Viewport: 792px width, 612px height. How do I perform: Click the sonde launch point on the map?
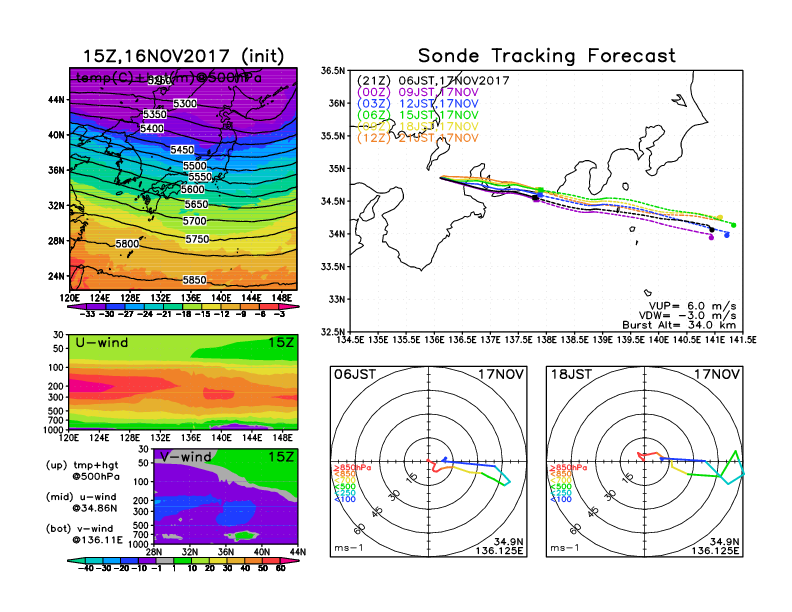pyautogui.click(x=441, y=178)
